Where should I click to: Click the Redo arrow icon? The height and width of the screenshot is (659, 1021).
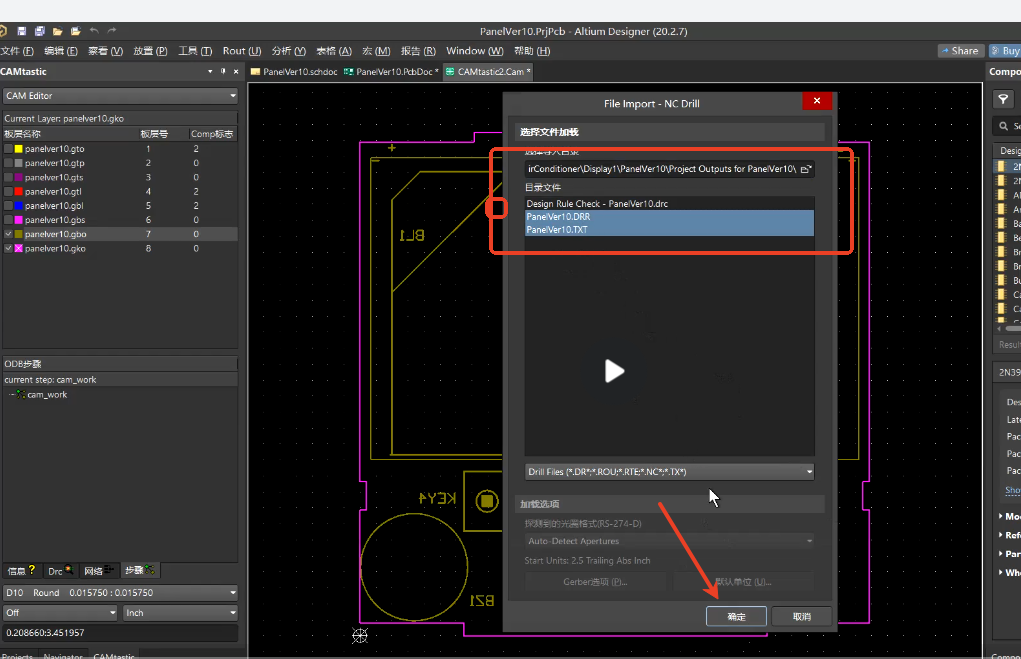click(x=112, y=31)
